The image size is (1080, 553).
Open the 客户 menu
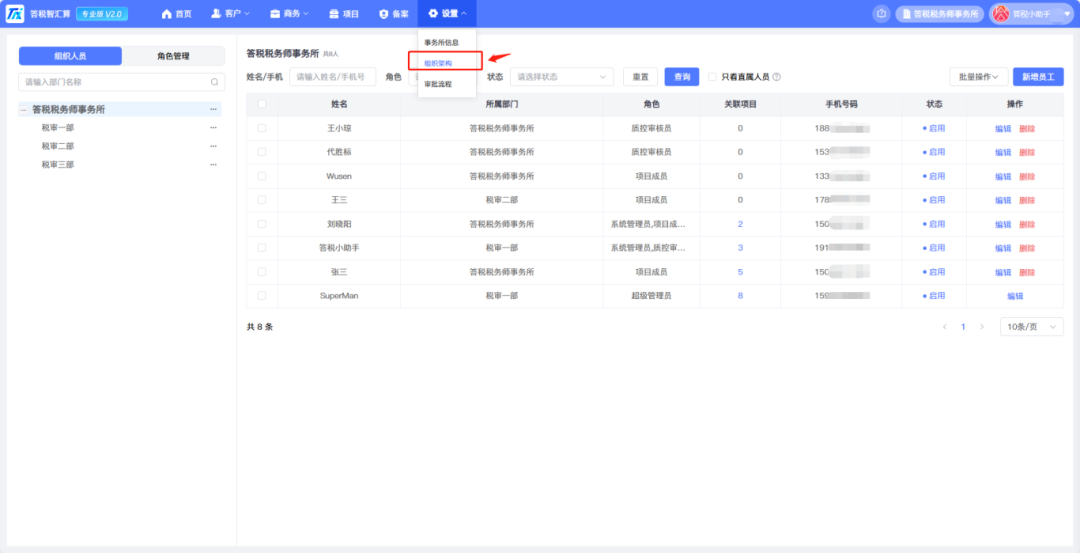[231, 14]
